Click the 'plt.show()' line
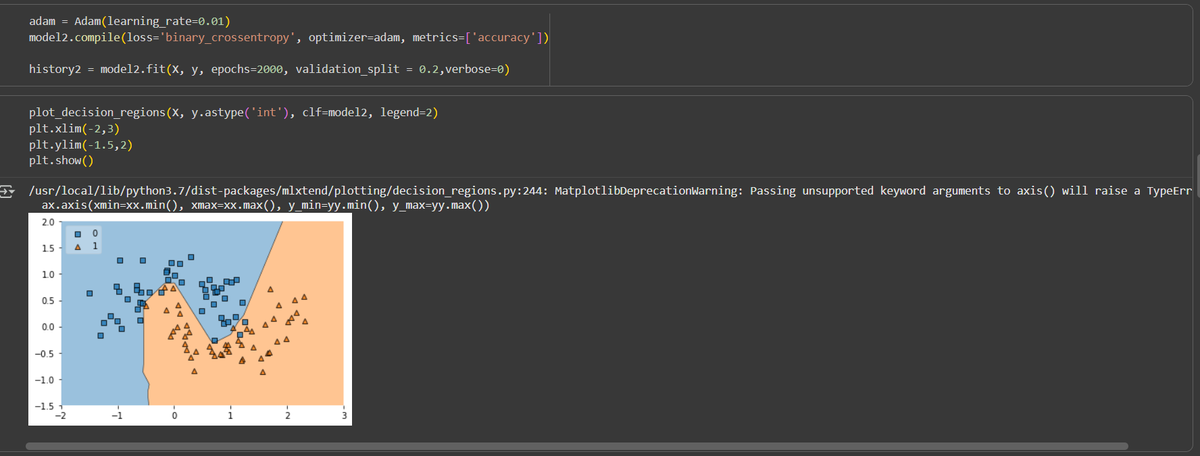 click(61, 160)
